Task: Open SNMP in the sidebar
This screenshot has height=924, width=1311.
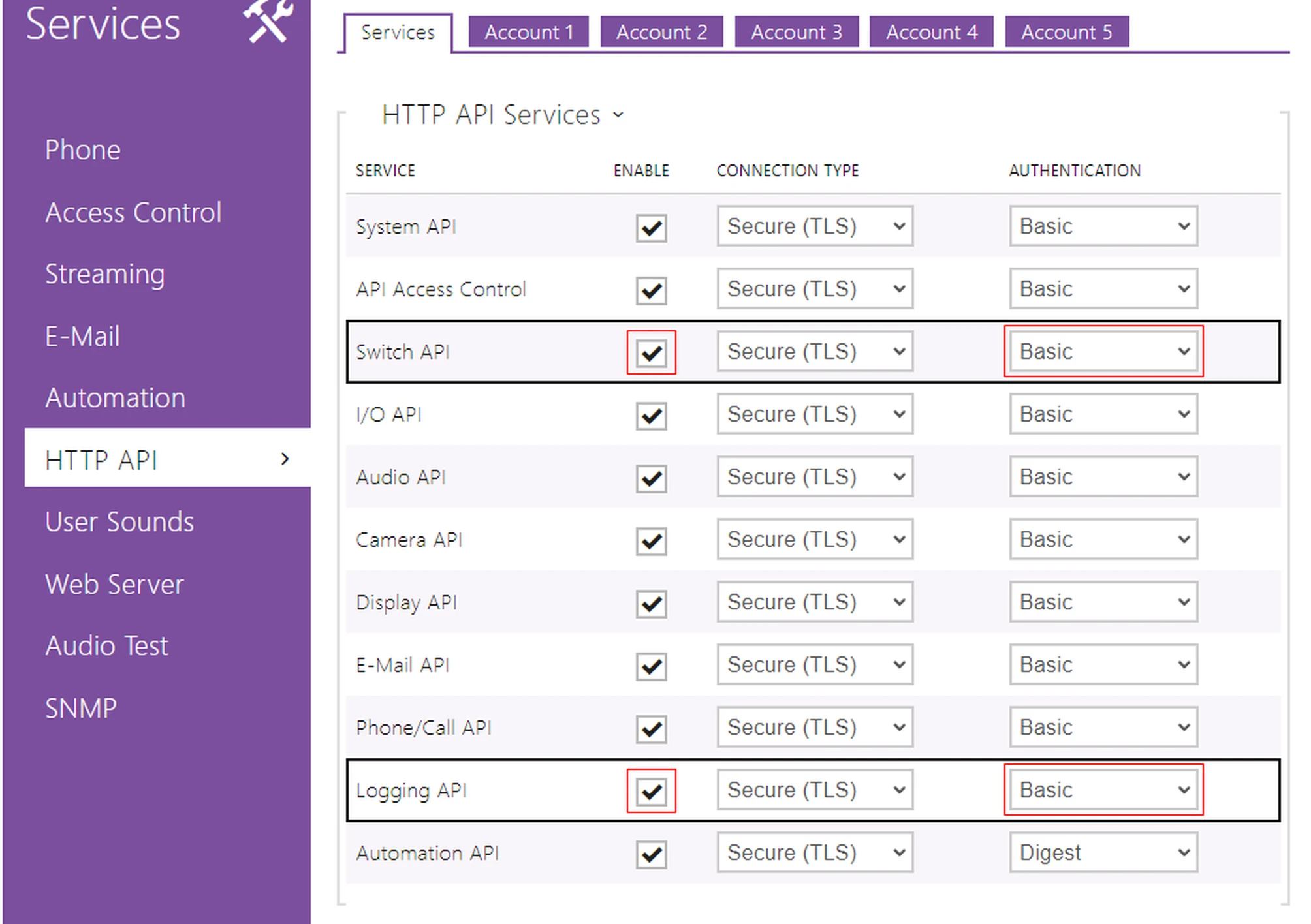Action: click(81, 709)
